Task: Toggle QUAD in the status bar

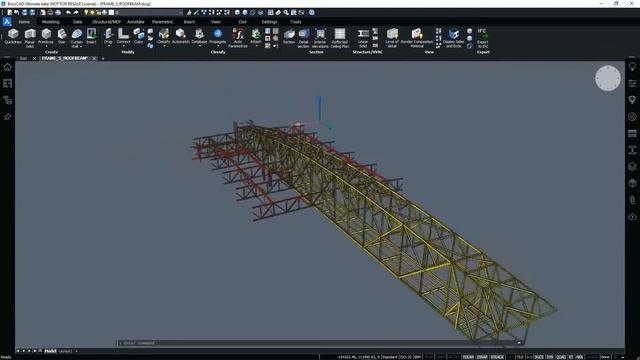Action: [561, 357]
